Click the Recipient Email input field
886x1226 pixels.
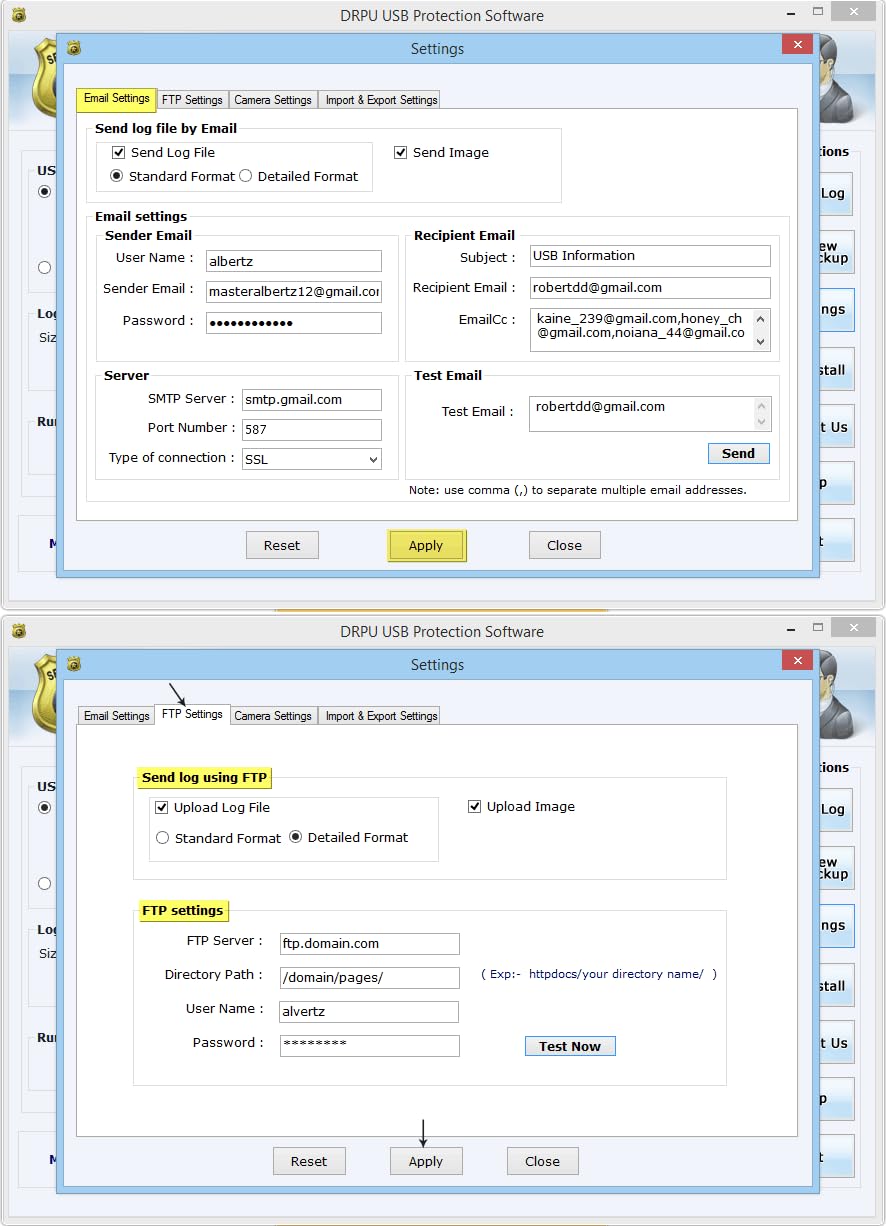point(650,288)
